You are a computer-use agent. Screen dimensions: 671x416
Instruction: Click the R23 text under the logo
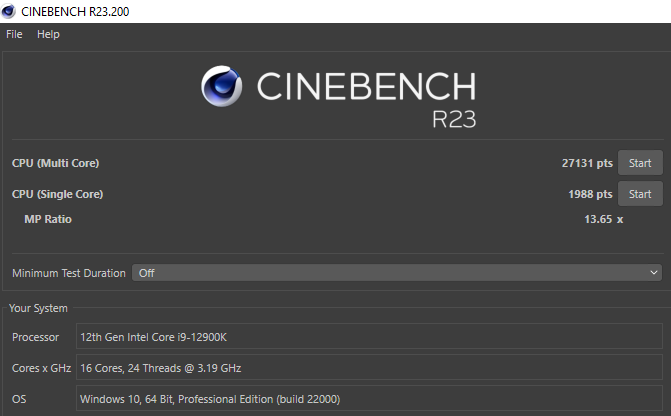[x=454, y=119]
